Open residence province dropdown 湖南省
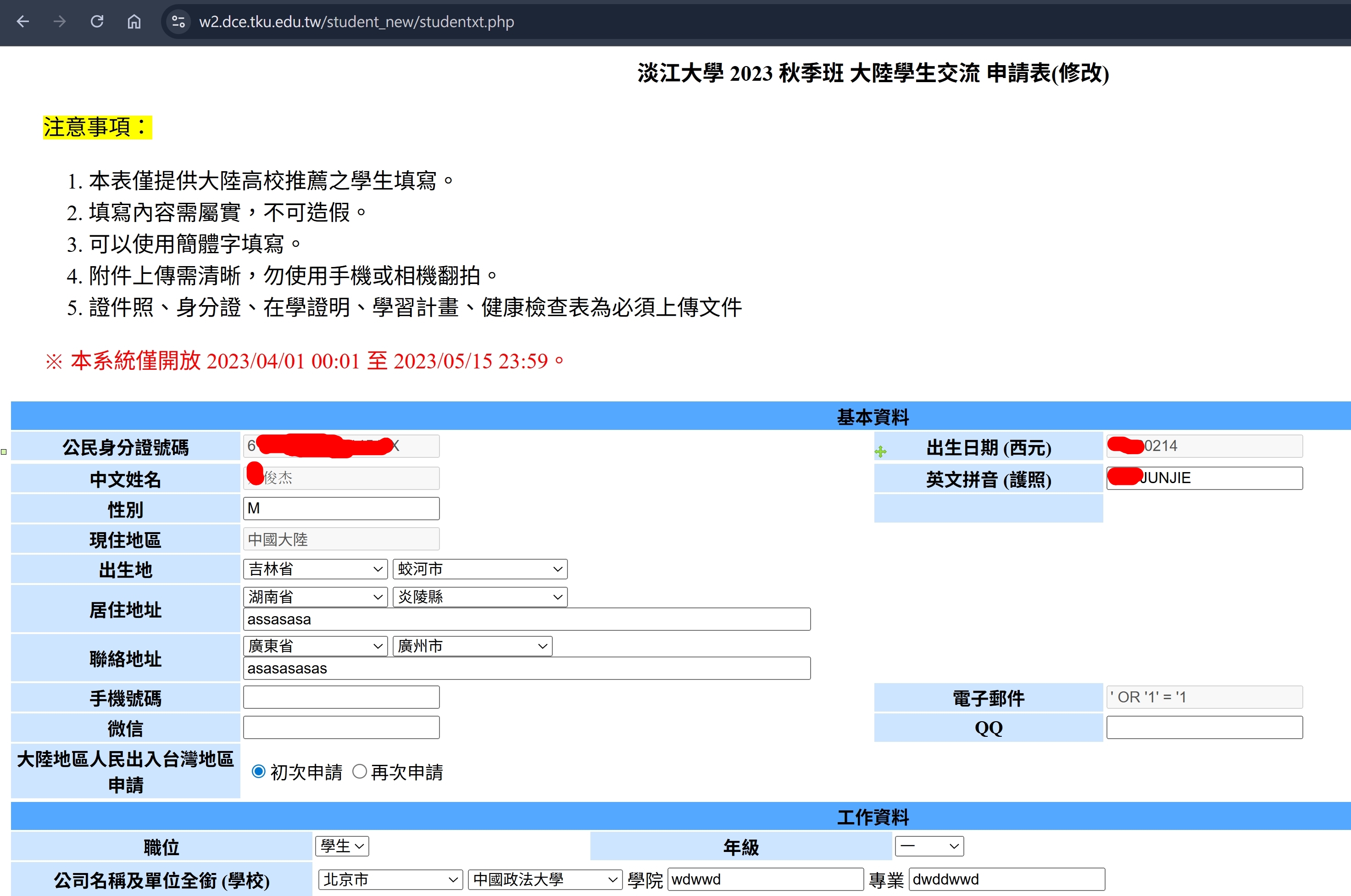Viewport: 1351px width, 896px height. 315,597
